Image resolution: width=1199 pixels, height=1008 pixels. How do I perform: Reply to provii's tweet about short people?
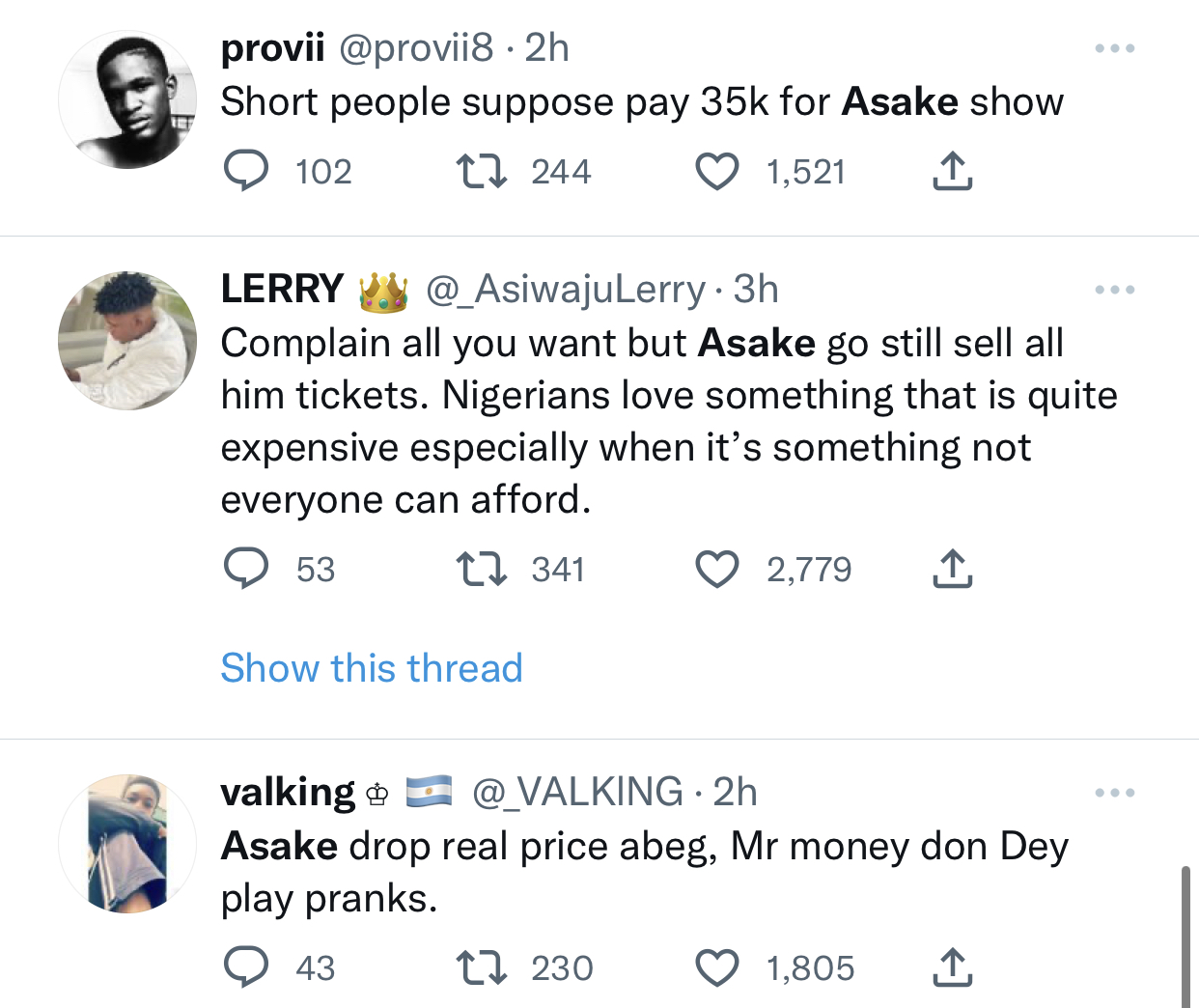[x=246, y=172]
